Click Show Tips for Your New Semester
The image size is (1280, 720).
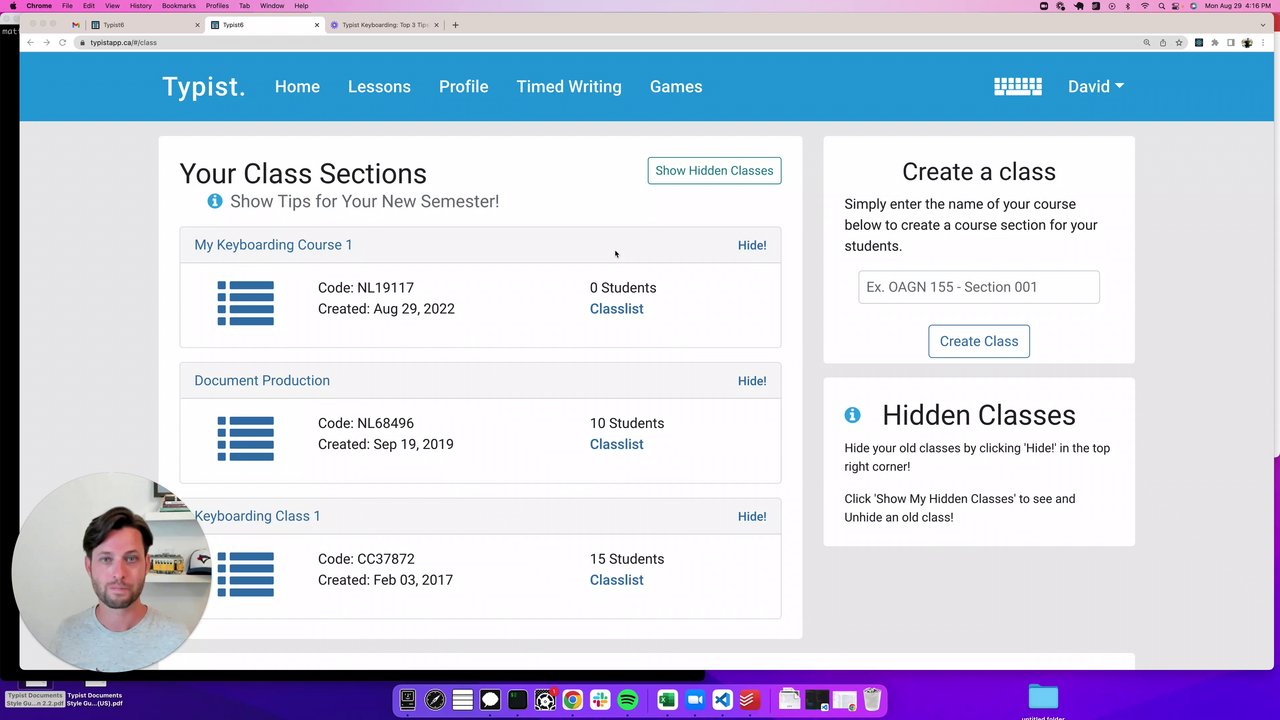[364, 201]
